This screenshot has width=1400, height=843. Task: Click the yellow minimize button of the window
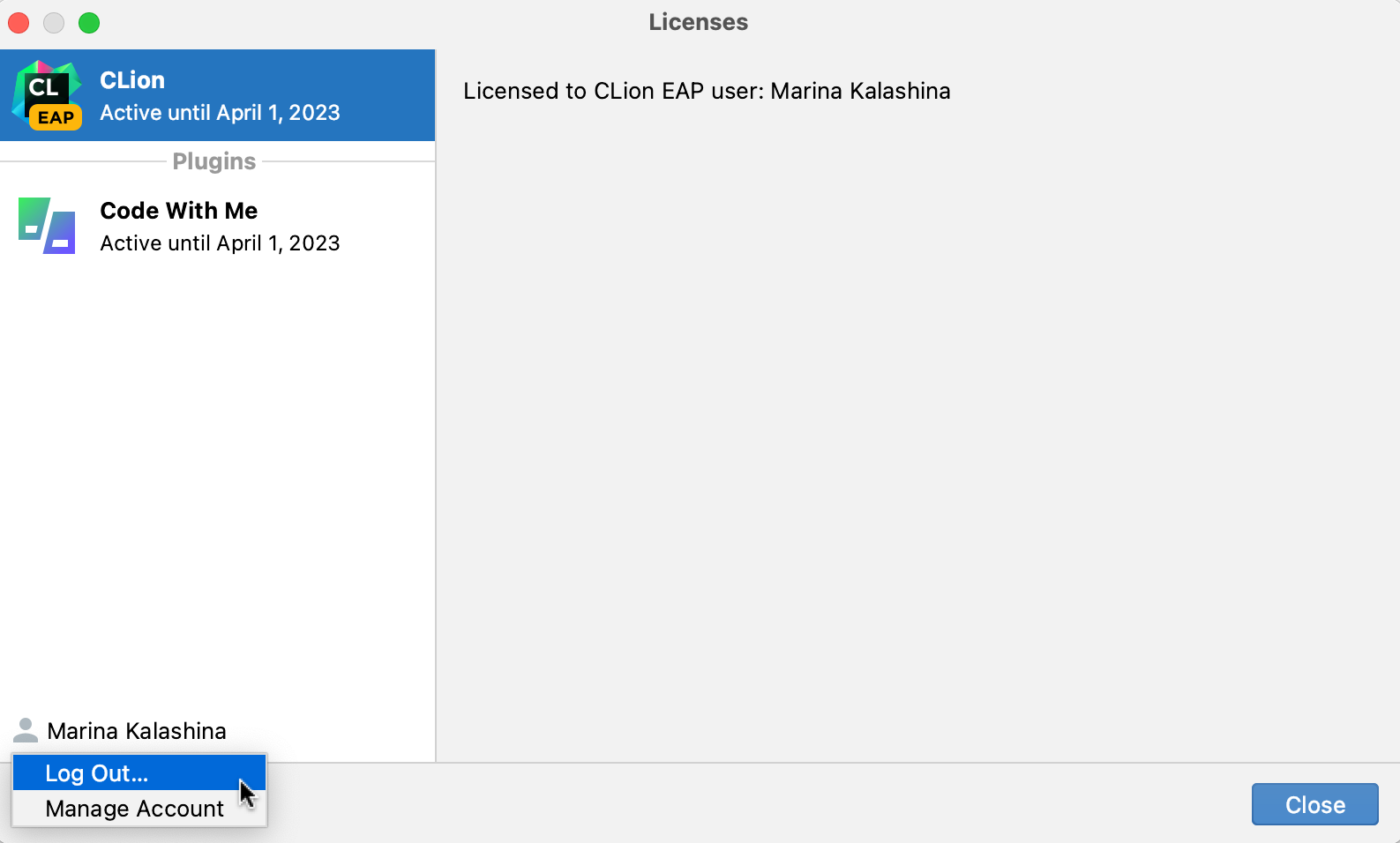tap(53, 23)
